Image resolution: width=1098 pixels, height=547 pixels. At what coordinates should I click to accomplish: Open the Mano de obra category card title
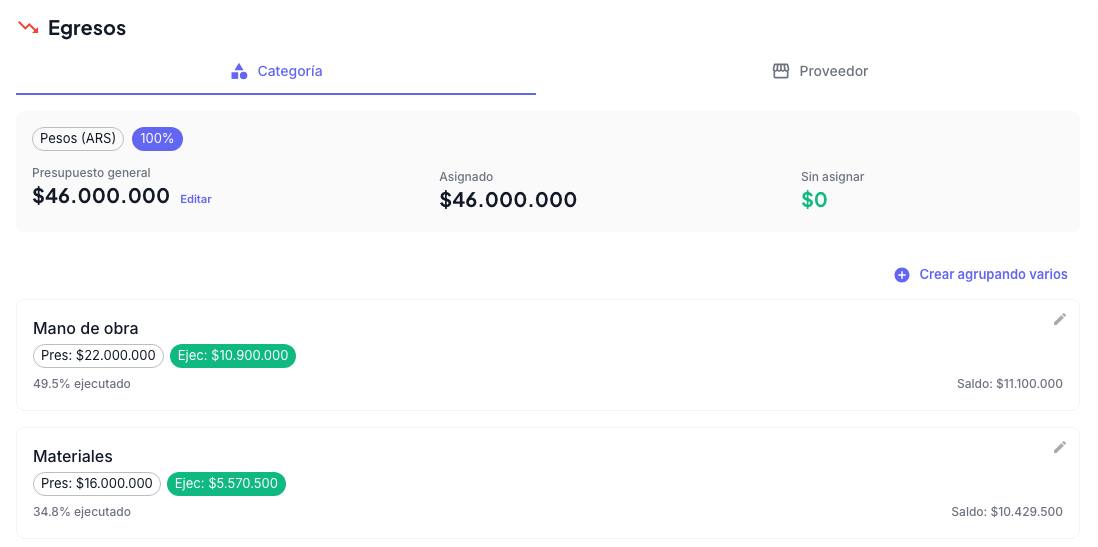[85, 328]
